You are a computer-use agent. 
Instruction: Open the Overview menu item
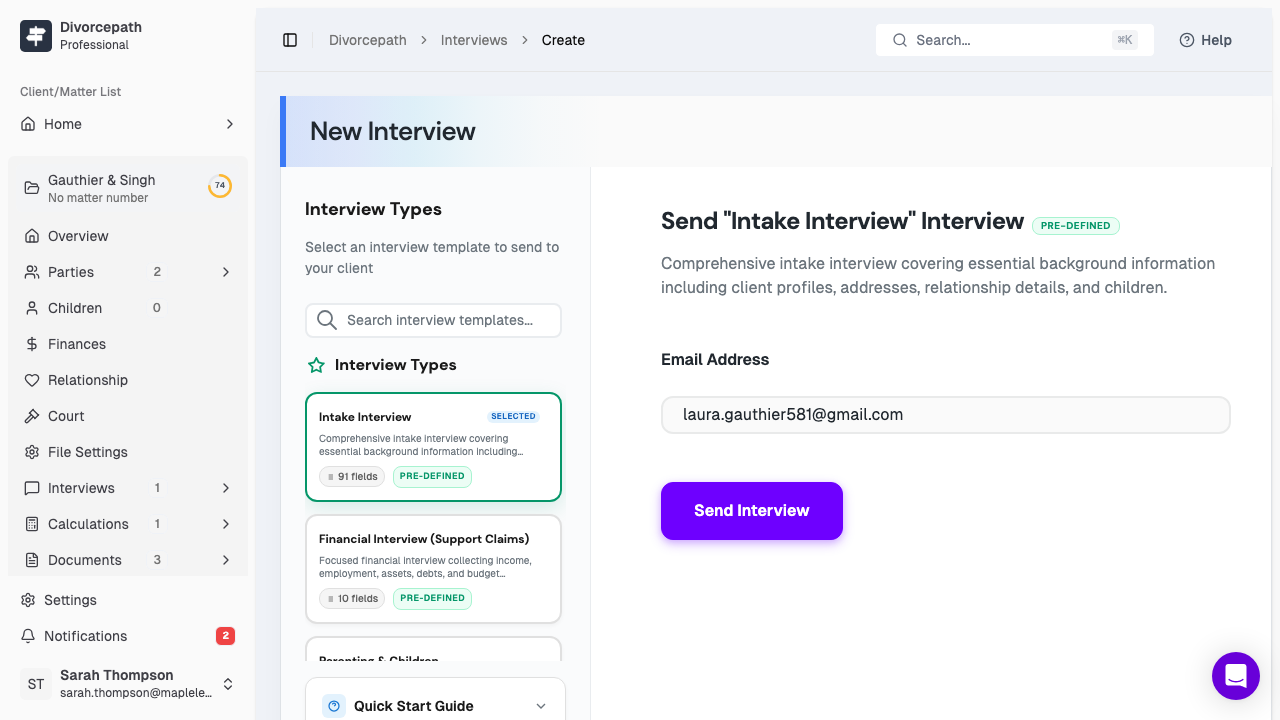coord(128,236)
